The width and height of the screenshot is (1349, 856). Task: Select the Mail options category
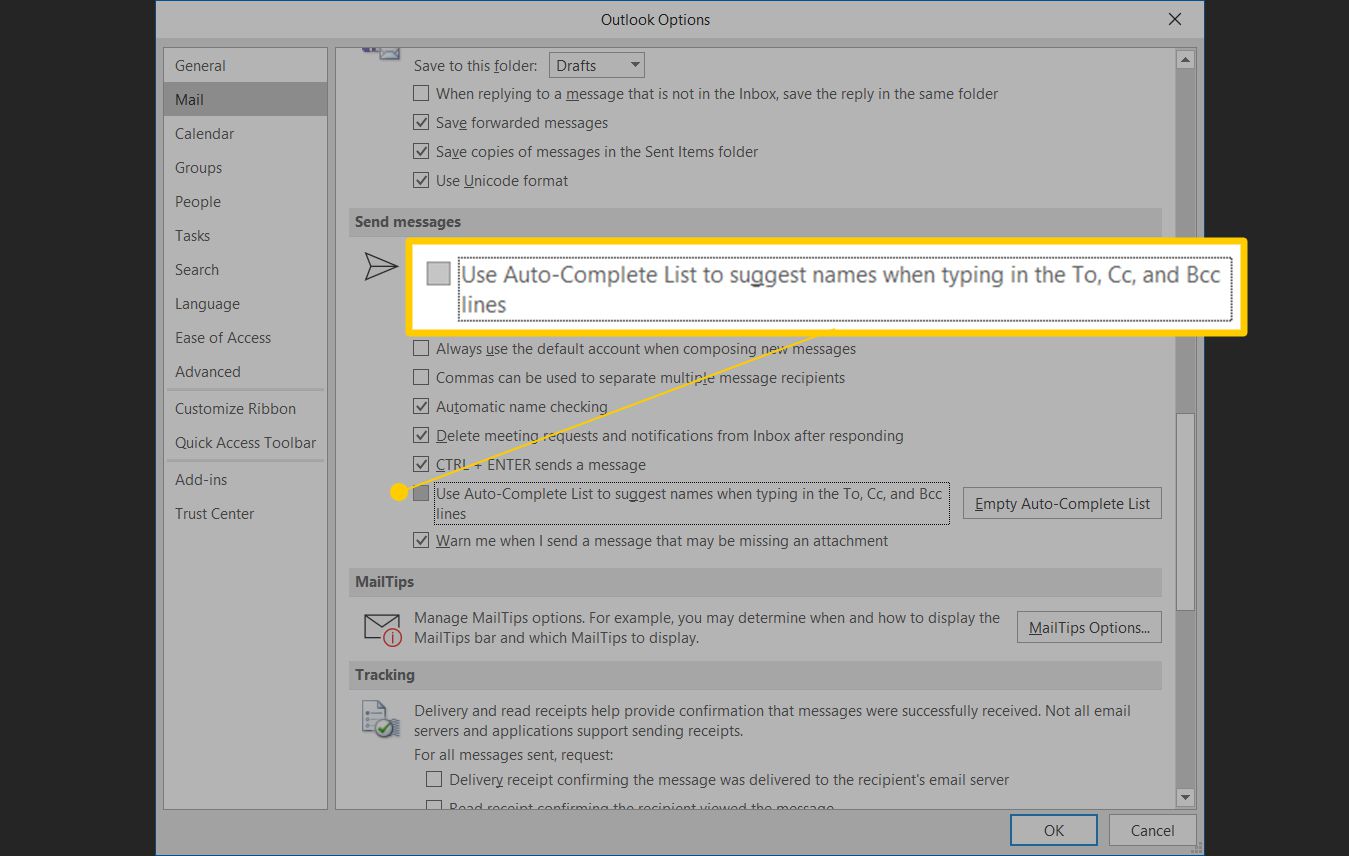pos(245,100)
